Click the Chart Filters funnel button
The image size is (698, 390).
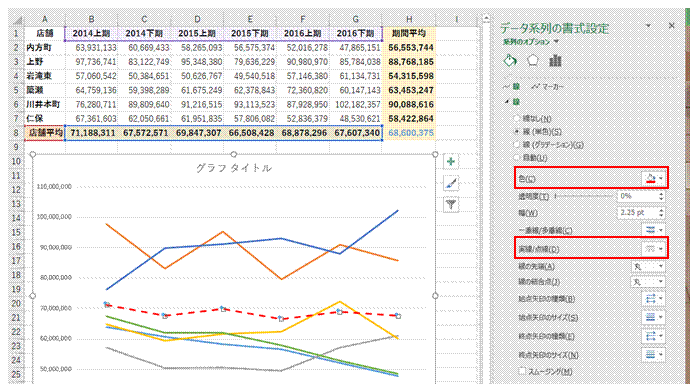[451, 204]
